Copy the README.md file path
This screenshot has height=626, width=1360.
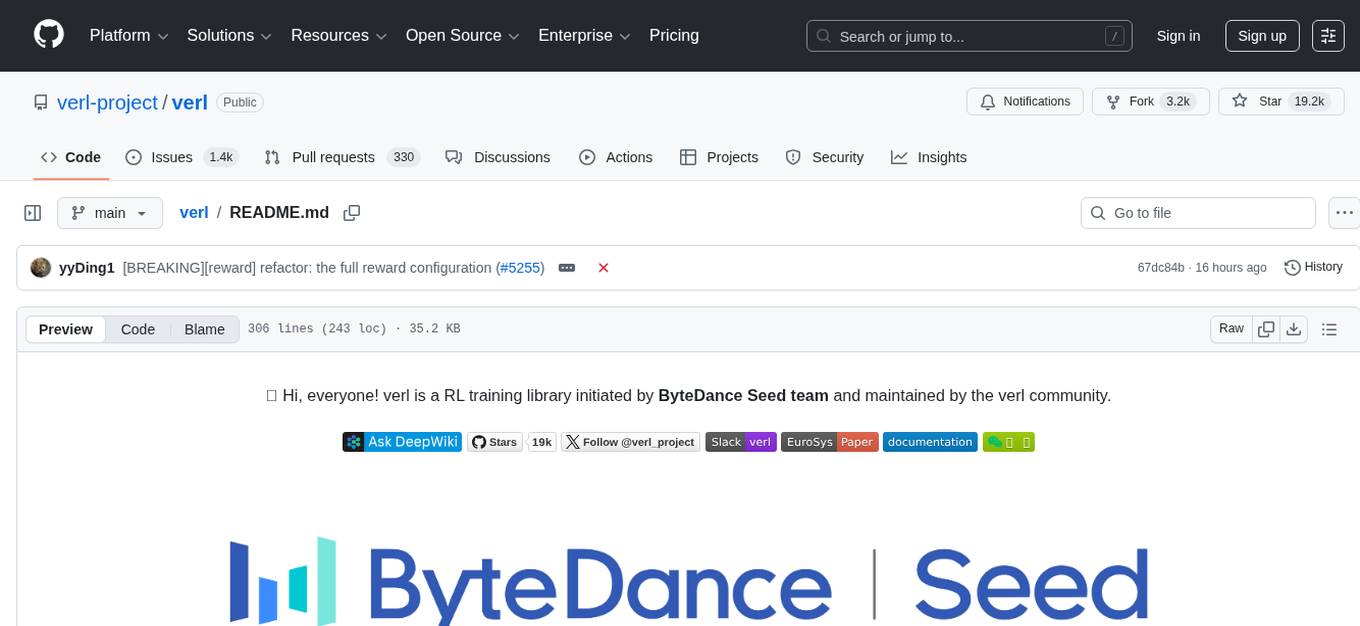[351, 213]
